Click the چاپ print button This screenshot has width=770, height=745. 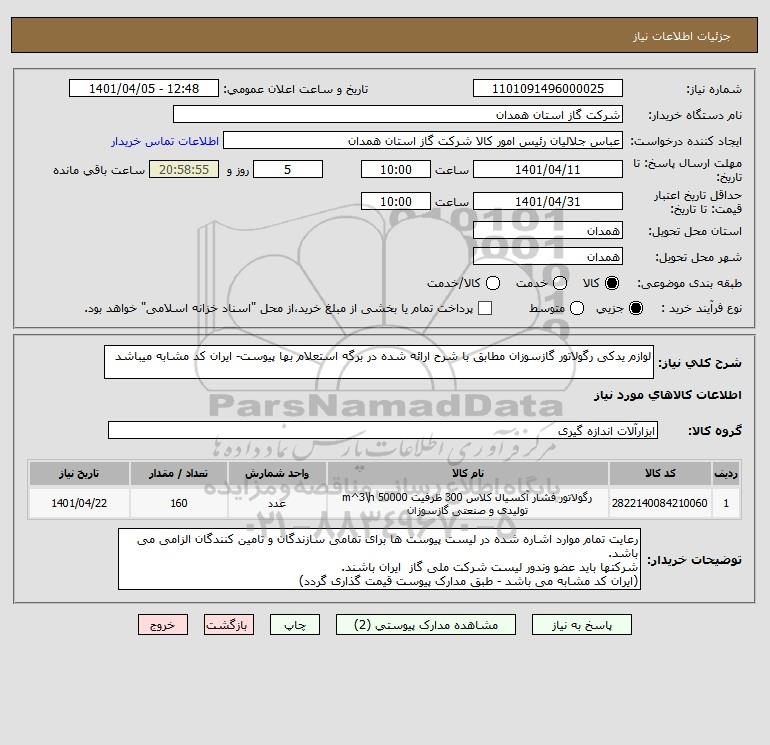click(x=295, y=625)
